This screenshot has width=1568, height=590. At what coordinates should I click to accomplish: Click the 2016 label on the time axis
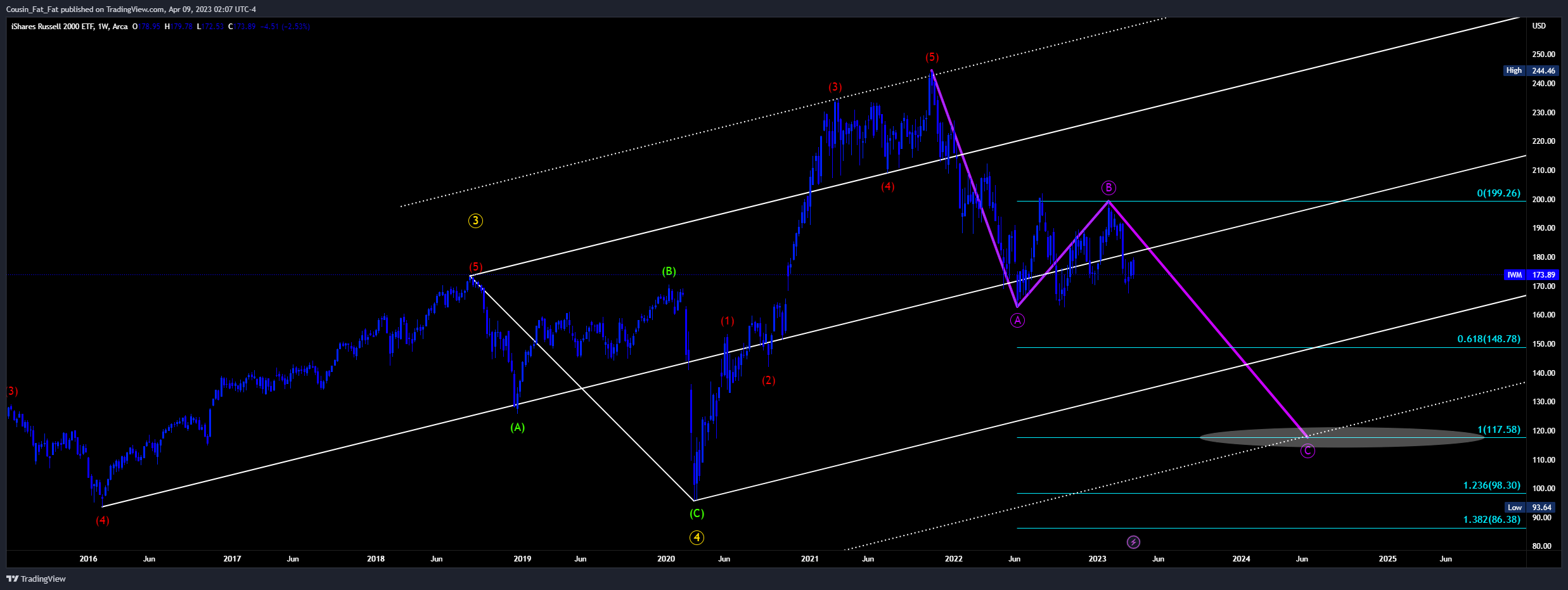[88, 559]
